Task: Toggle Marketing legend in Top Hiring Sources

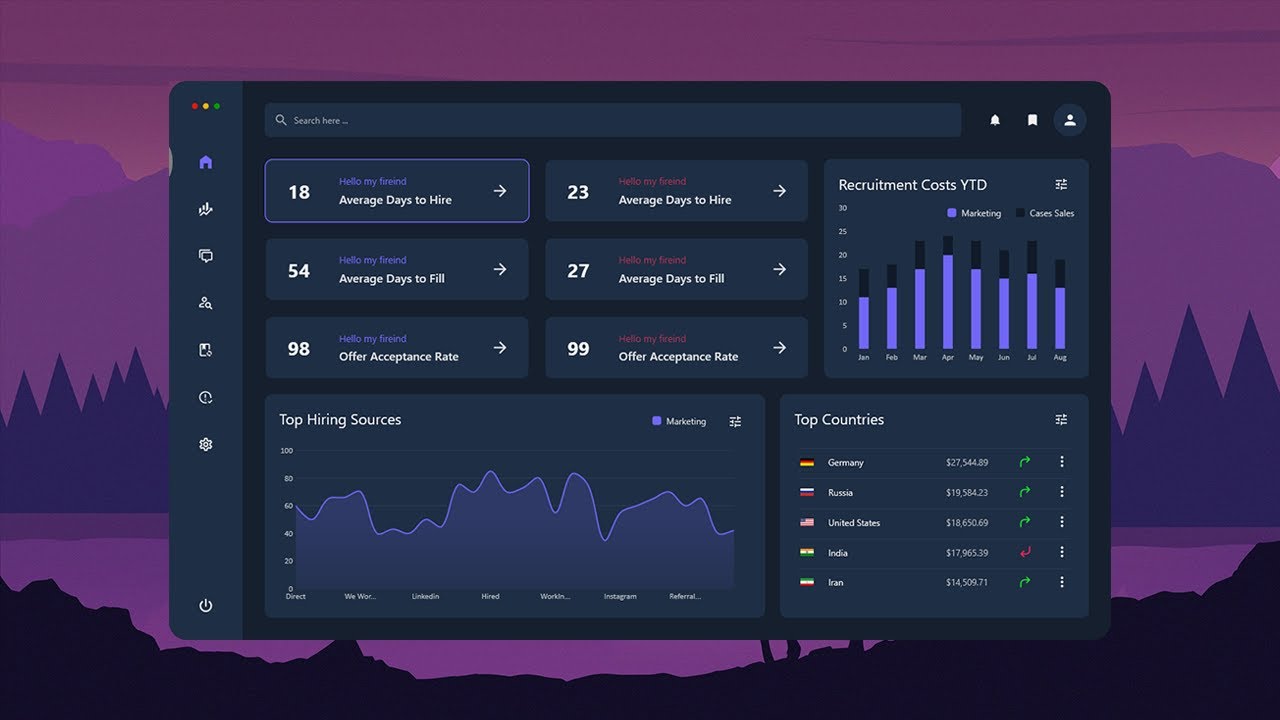Action: tap(679, 421)
